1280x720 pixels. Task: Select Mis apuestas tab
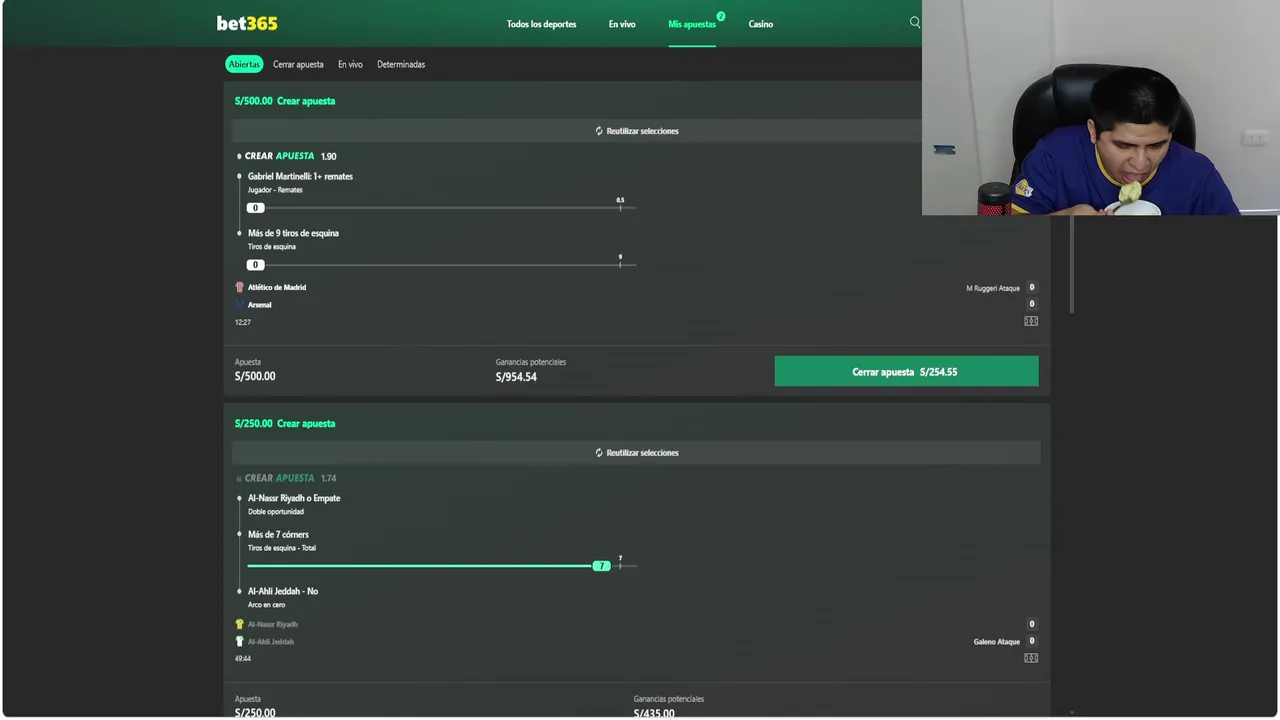(x=692, y=24)
